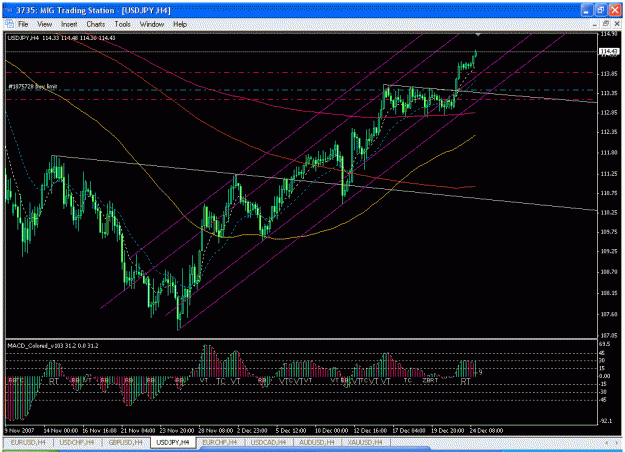Switch to the XAUUSD,H4 chart tab
625x452 pixels.
click(365, 442)
